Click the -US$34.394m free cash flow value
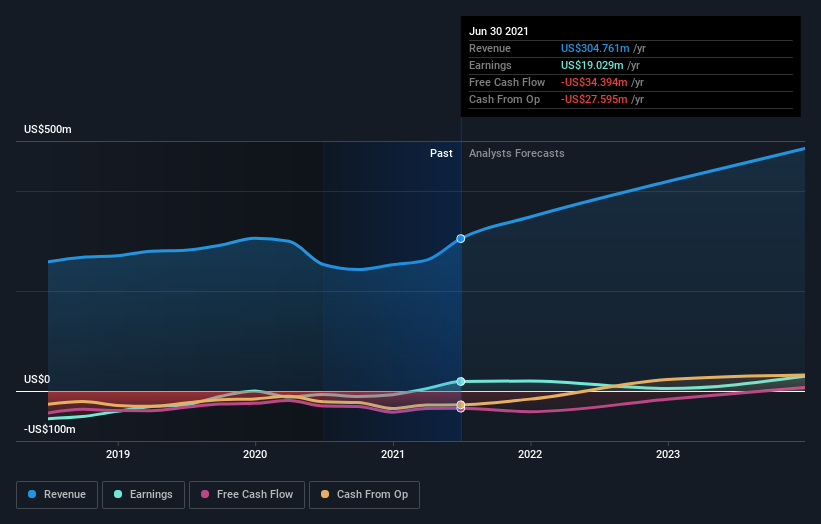Viewport: 821px width, 524px height. [x=594, y=83]
